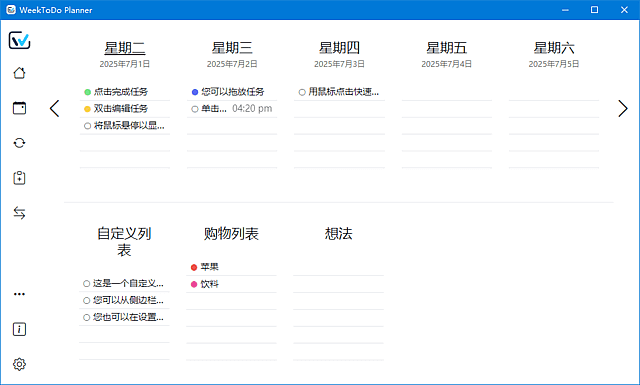Image resolution: width=640 pixels, height=385 pixels.
Task: Click the swap arrows reorder lists icon
Action: (x=19, y=213)
